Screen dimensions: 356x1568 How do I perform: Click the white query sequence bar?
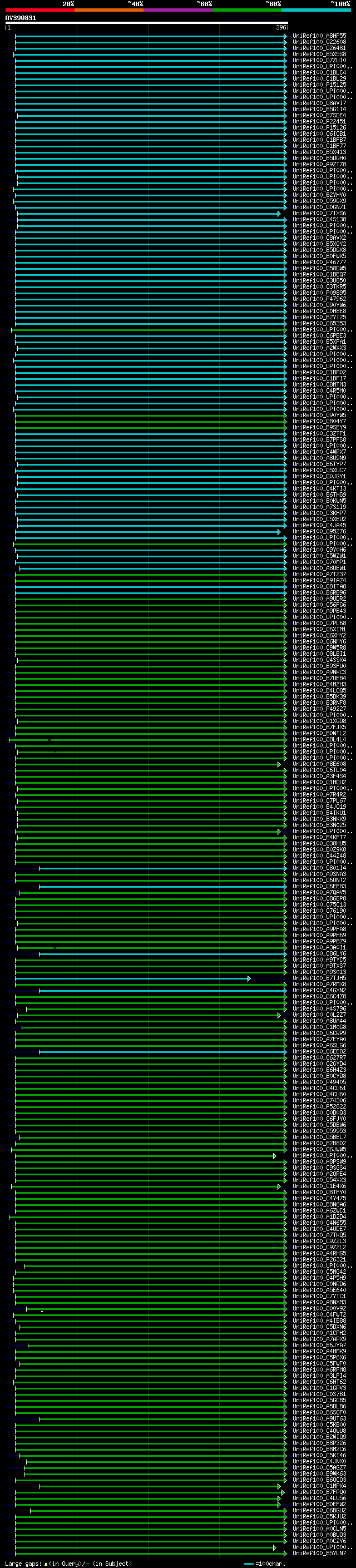pyautogui.click(x=146, y=22)
